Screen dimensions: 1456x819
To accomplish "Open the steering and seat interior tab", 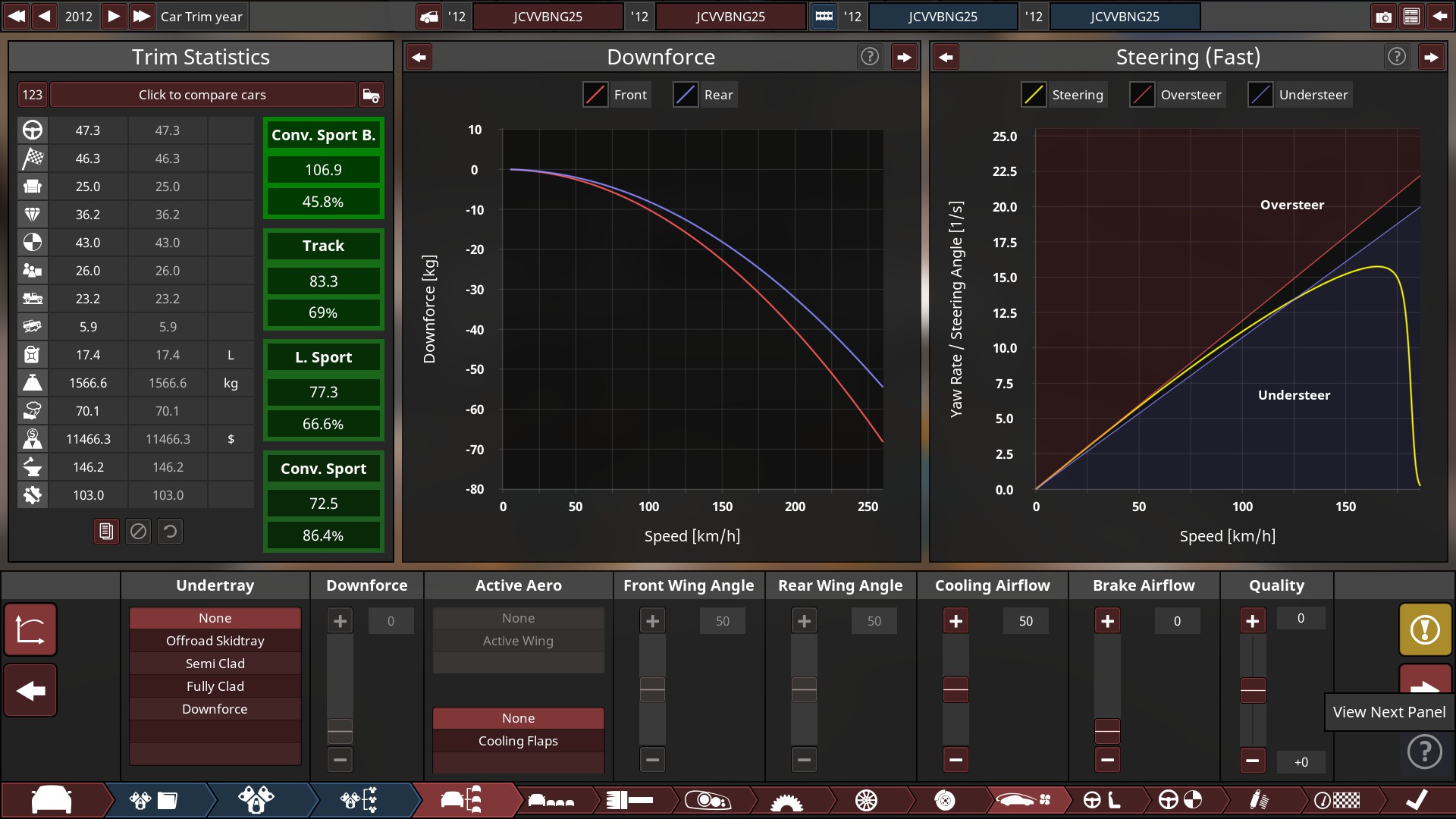I will (x=1102, y=800).
